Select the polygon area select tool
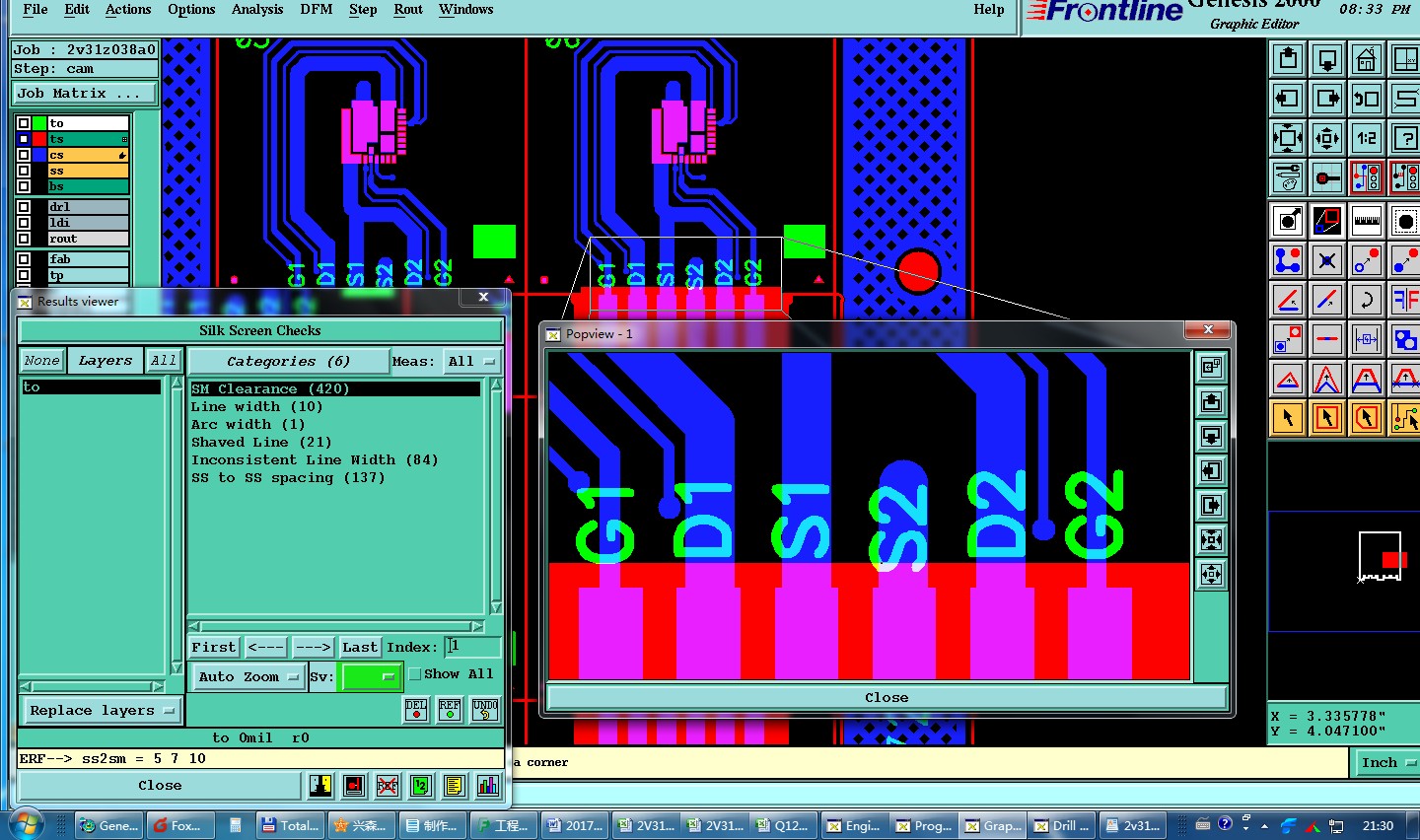Screen dimensions: 1420x840 click(x=1367, y=418)
